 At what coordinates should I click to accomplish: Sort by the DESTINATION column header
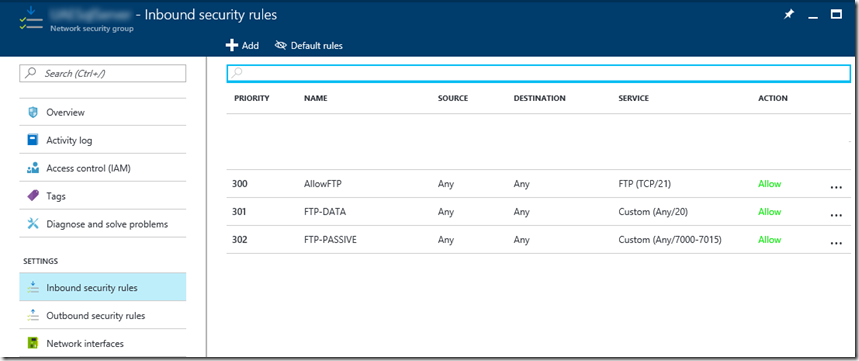click(x=540, y=99)
